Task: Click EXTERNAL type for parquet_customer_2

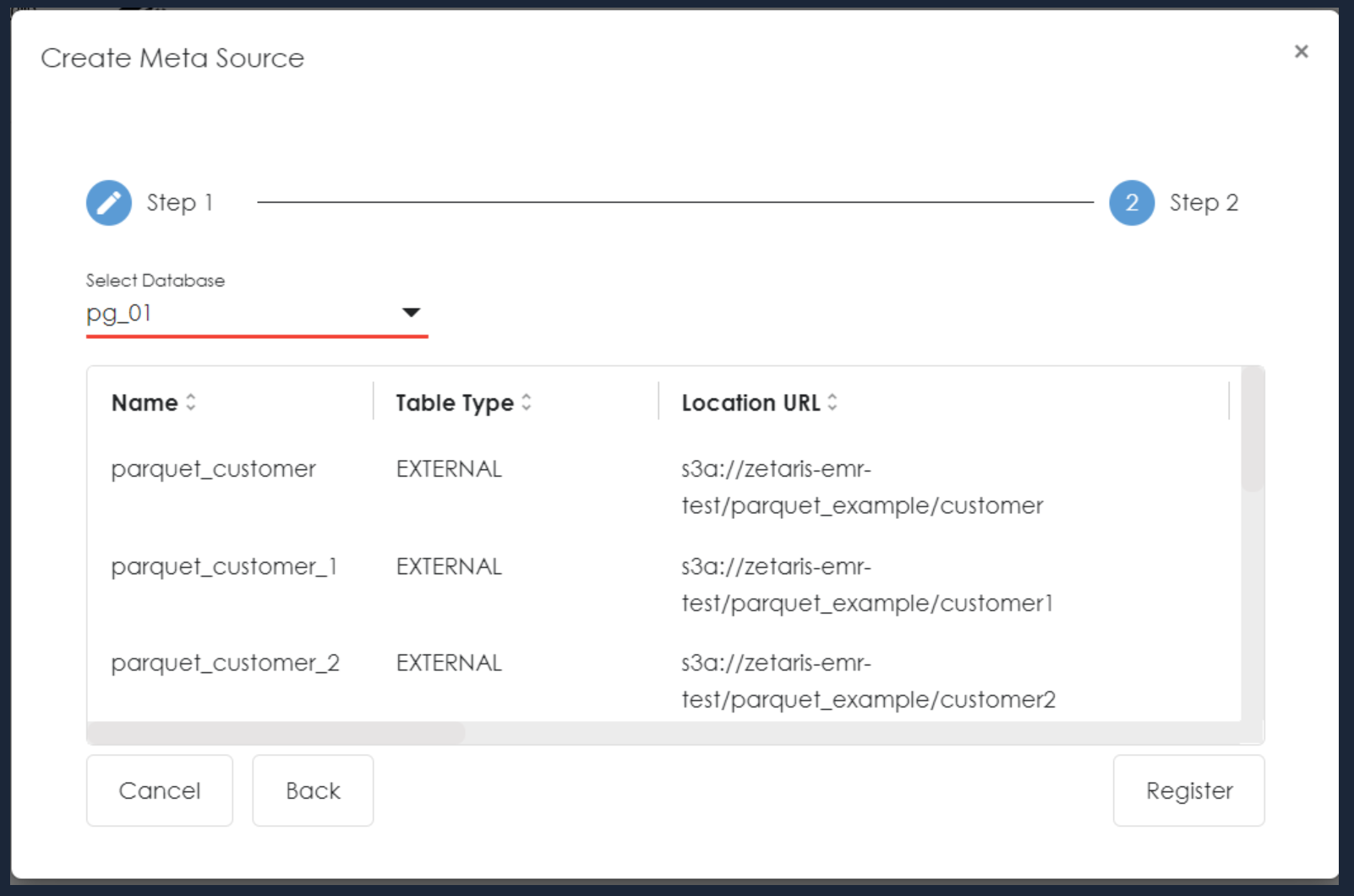Action: tap(449, 664)
